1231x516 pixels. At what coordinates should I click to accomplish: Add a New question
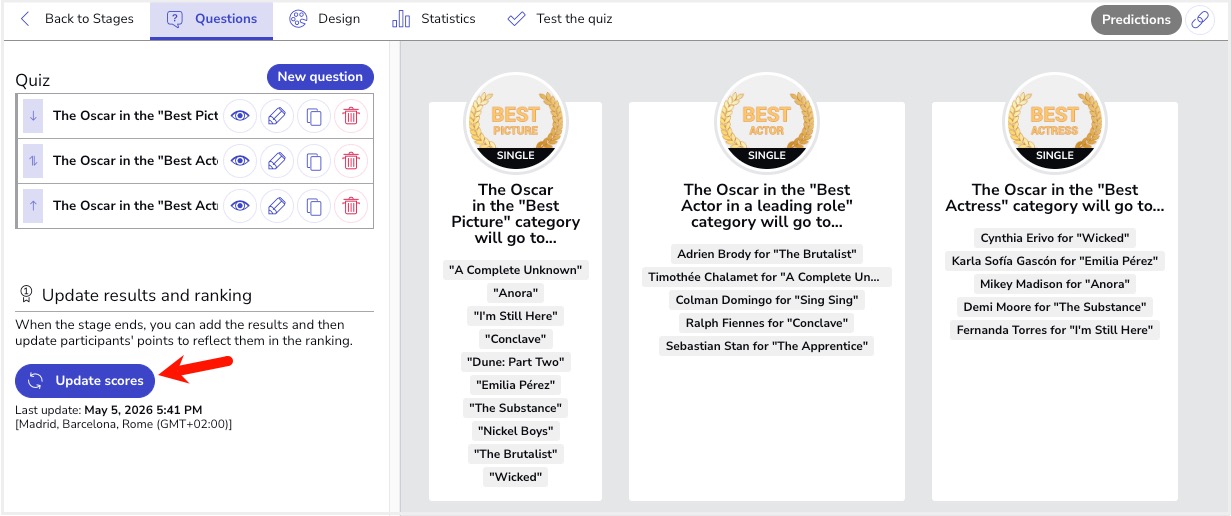pyautogui.click(x=320, y=77)
